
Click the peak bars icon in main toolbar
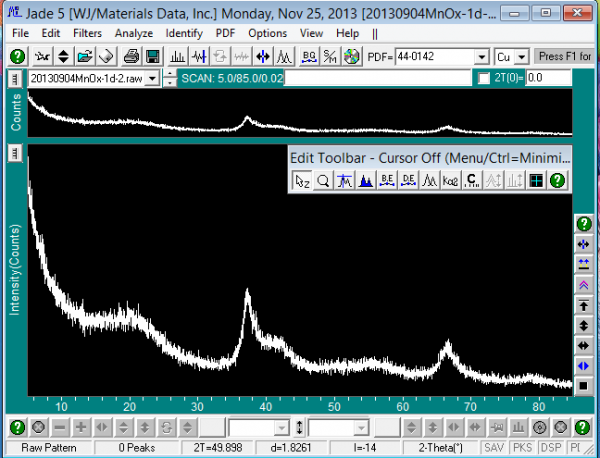tap(177, 57)
